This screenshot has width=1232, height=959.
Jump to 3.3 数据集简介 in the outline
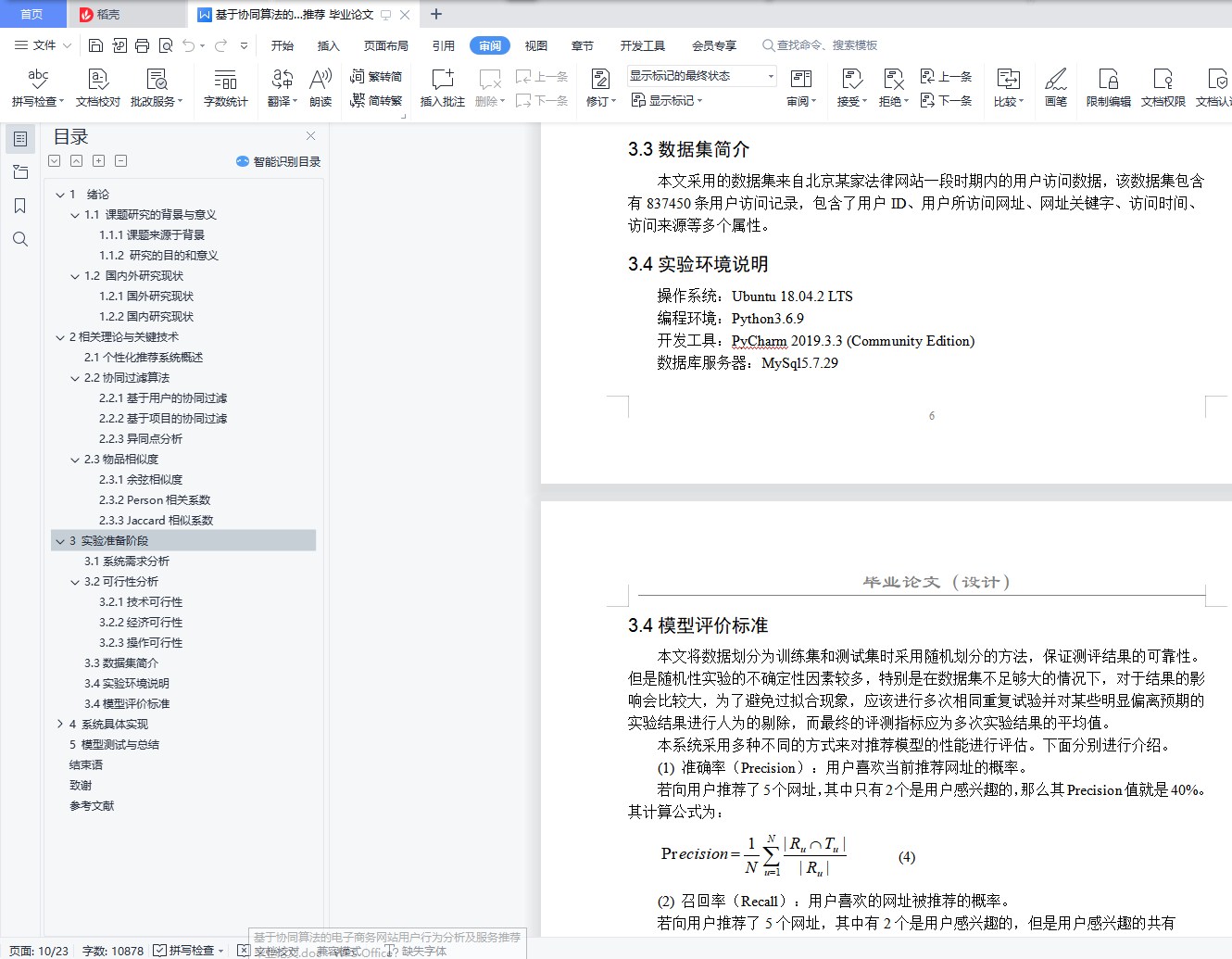121,663
